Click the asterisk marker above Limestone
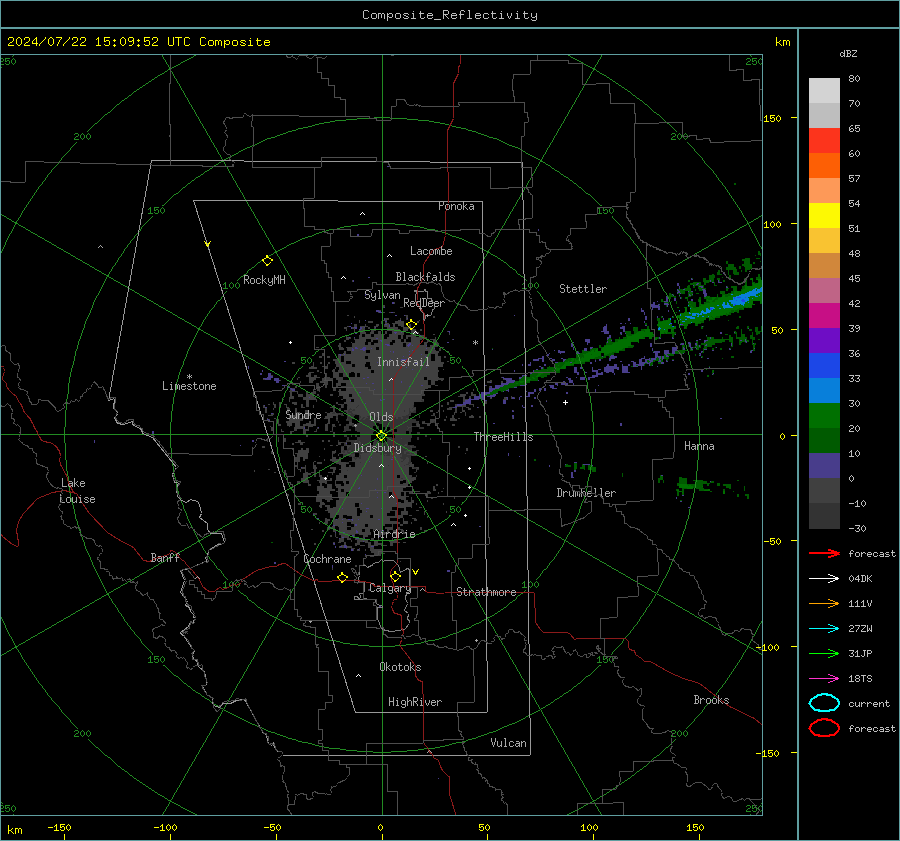 coord(189,377)
